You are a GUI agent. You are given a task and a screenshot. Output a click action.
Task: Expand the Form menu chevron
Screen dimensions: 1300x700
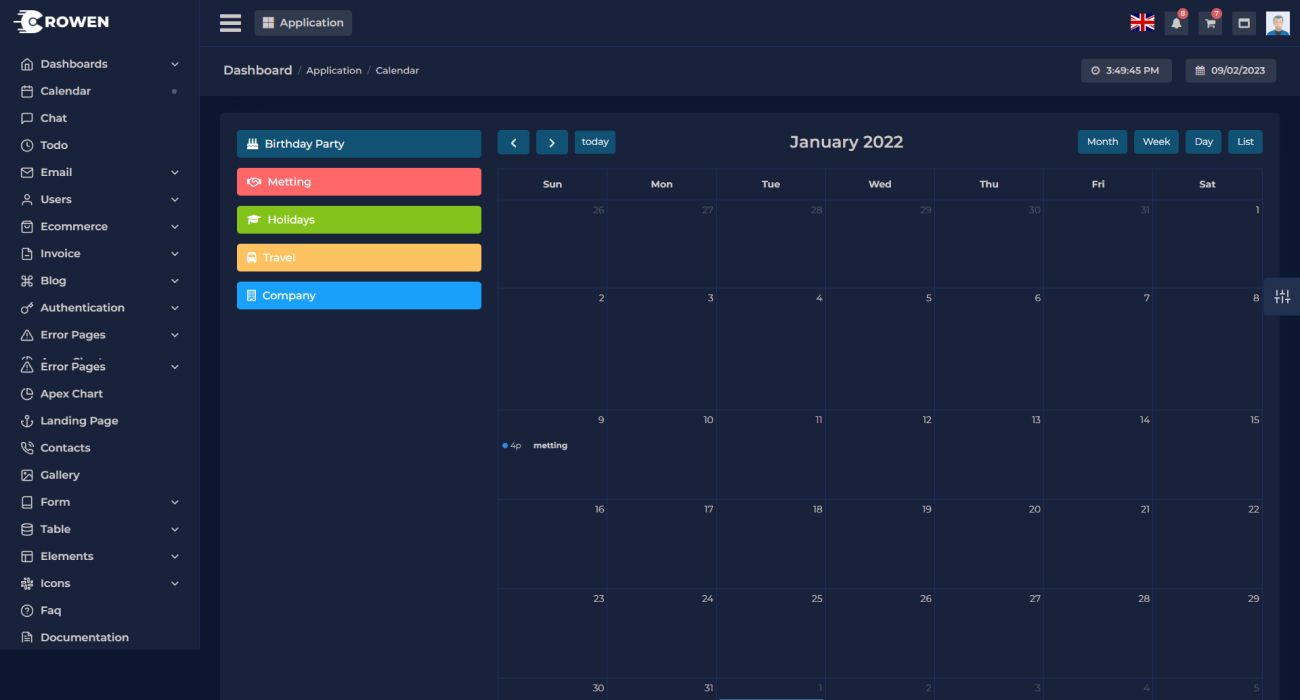pyautogui.click(x=175, y=502)
